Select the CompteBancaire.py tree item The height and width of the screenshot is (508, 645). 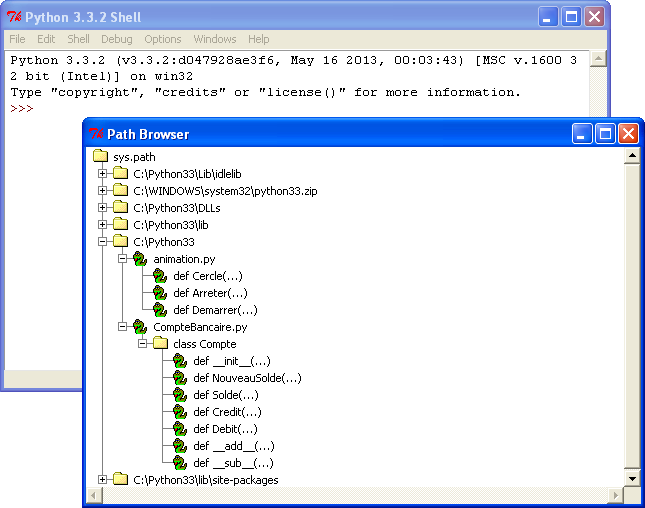[x=200, y=327]
